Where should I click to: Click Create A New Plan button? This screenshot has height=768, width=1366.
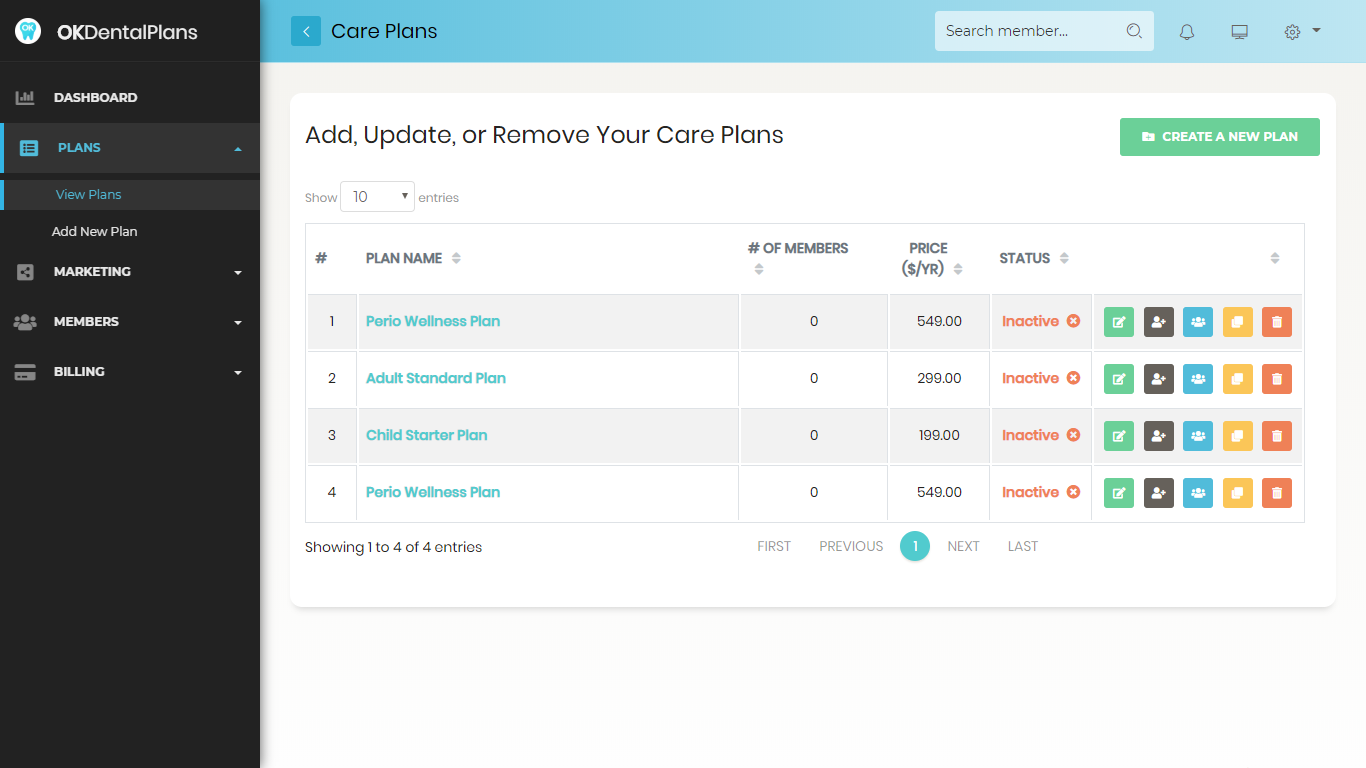[1220, 137]
